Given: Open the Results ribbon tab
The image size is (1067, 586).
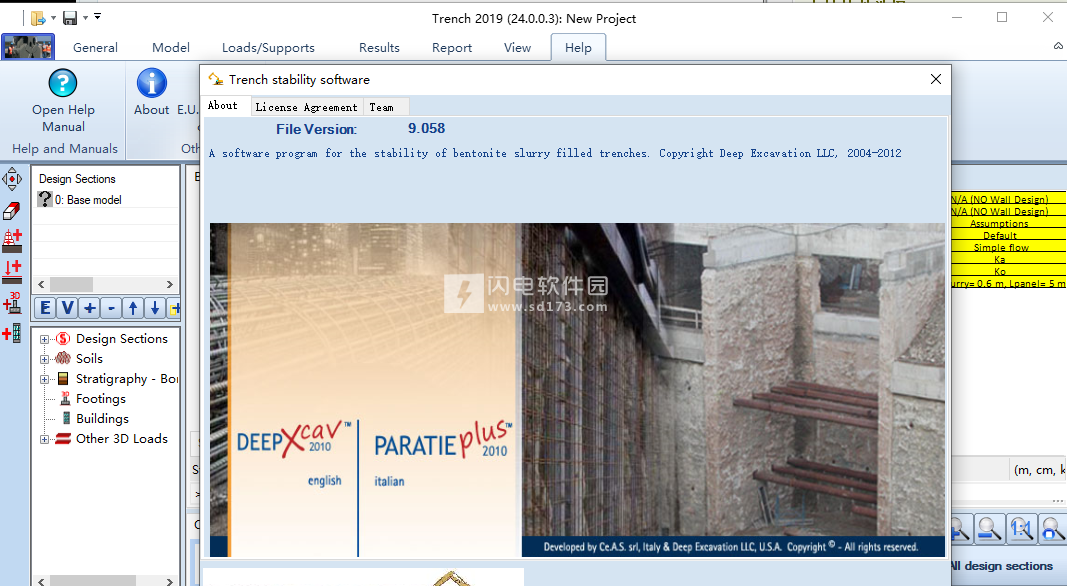Looking at the screenshot, I should click(x=379, y=48).
